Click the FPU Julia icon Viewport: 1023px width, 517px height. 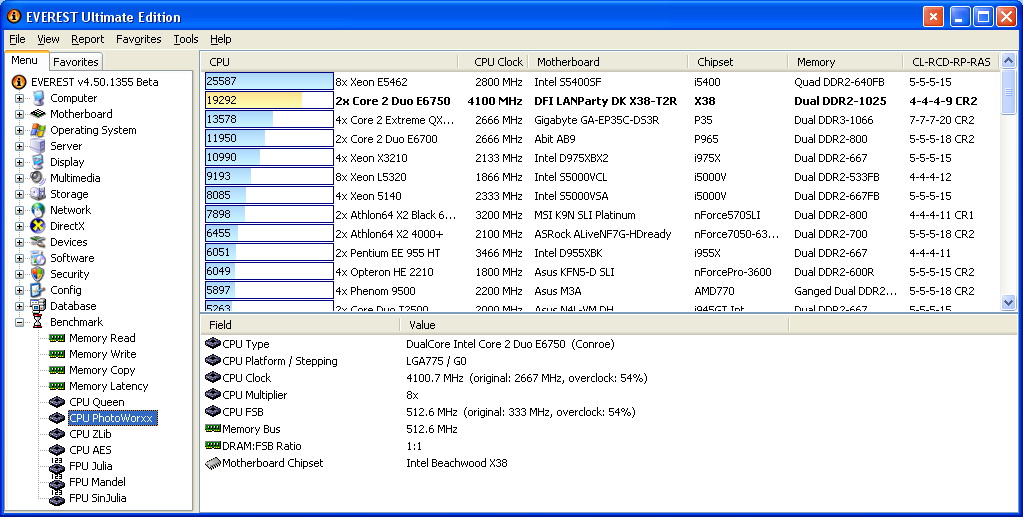click(x=57, y=466)
